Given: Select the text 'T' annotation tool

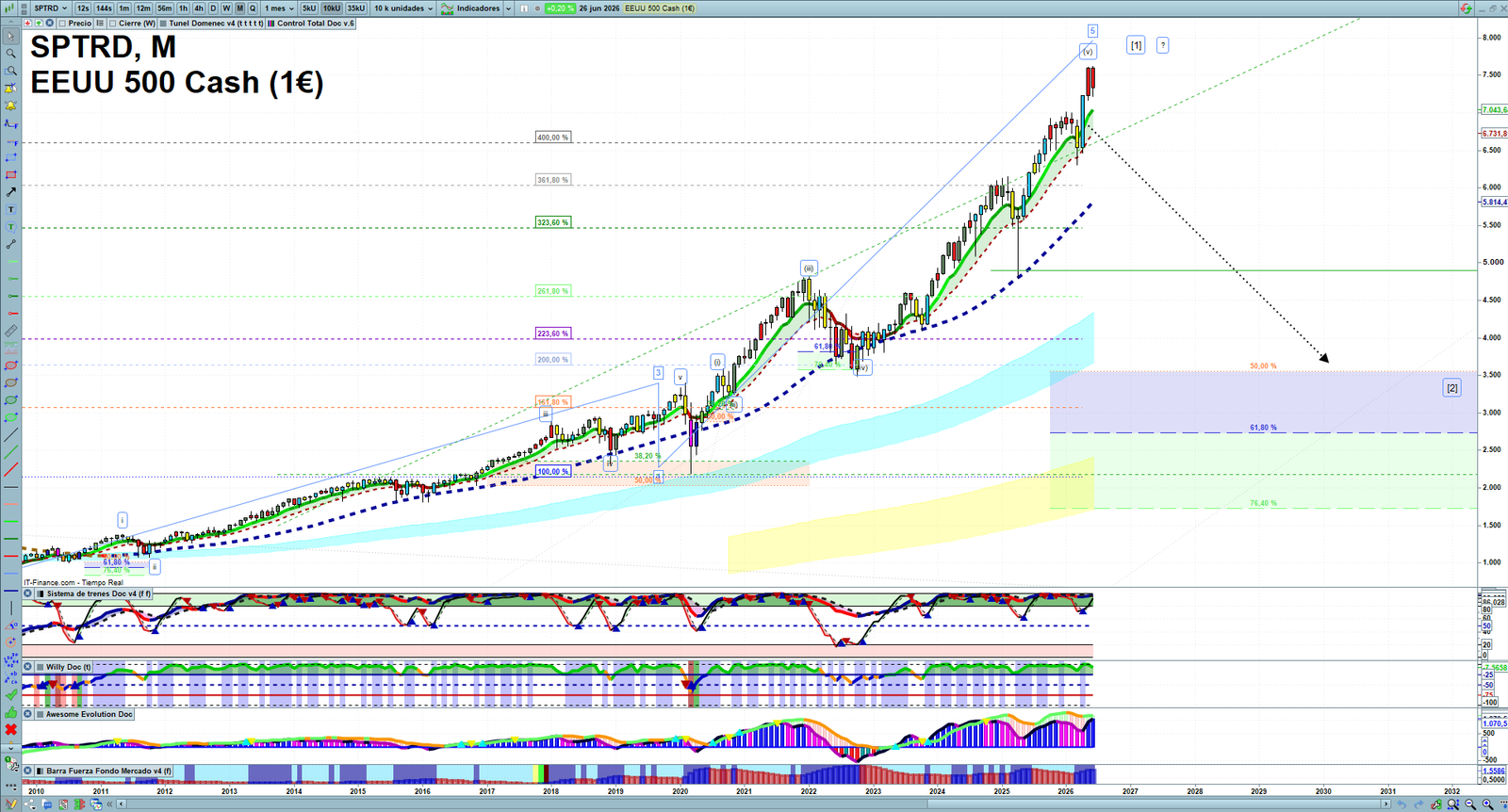Looking at the screenshot, I should pyautogui.click(x=11, y=209).
